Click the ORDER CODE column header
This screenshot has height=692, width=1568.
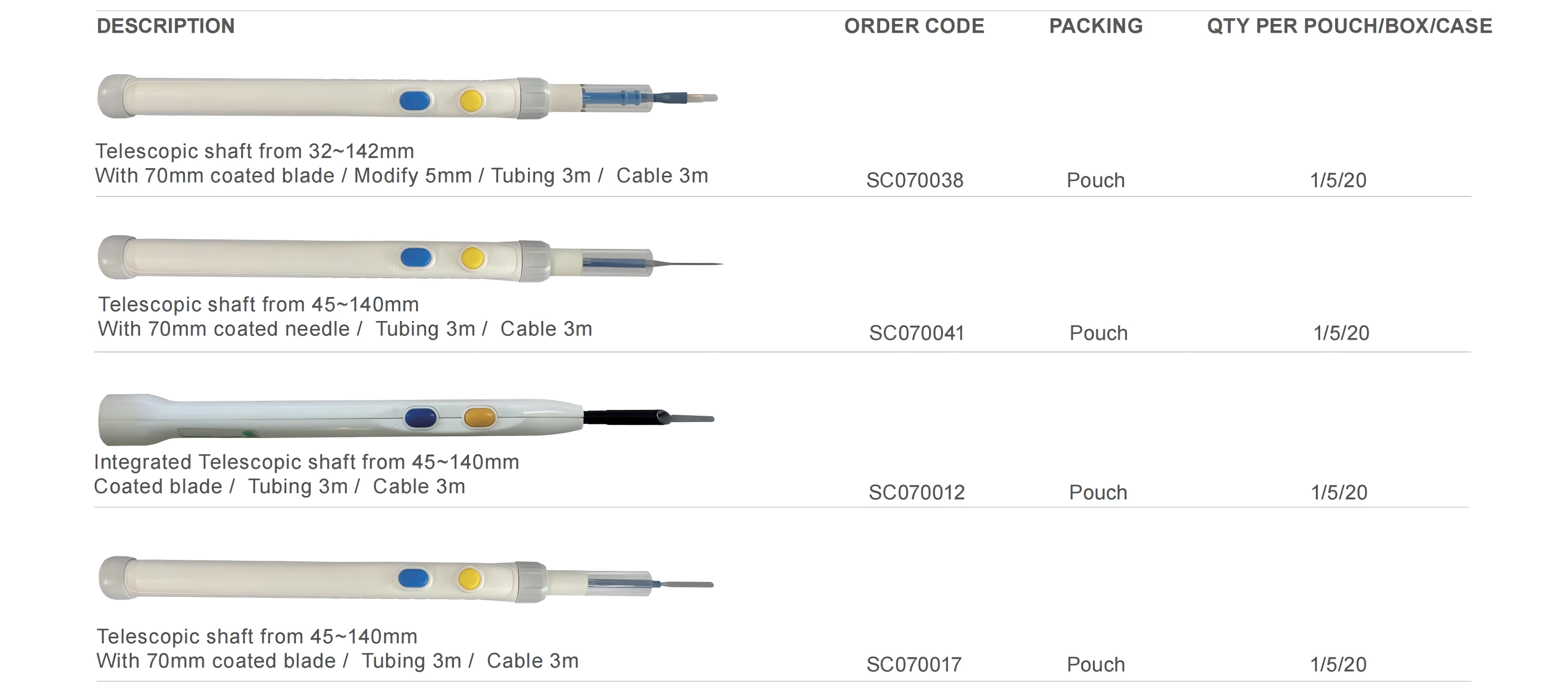click(x=914, y=26)
